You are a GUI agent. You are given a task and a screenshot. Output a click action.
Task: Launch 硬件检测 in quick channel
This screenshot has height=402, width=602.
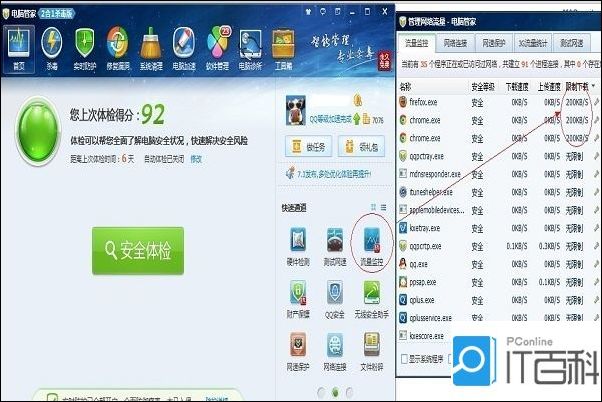coord(298,246)
